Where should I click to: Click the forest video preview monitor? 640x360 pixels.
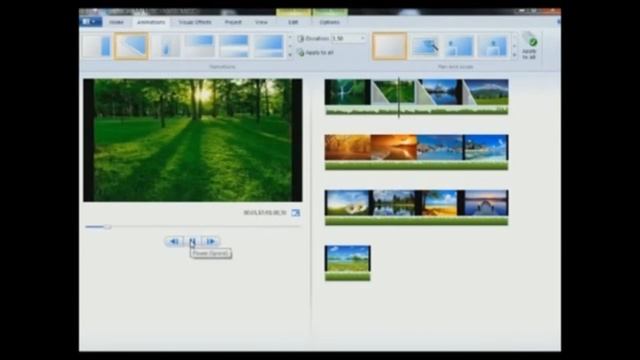(x=193, y=140)
